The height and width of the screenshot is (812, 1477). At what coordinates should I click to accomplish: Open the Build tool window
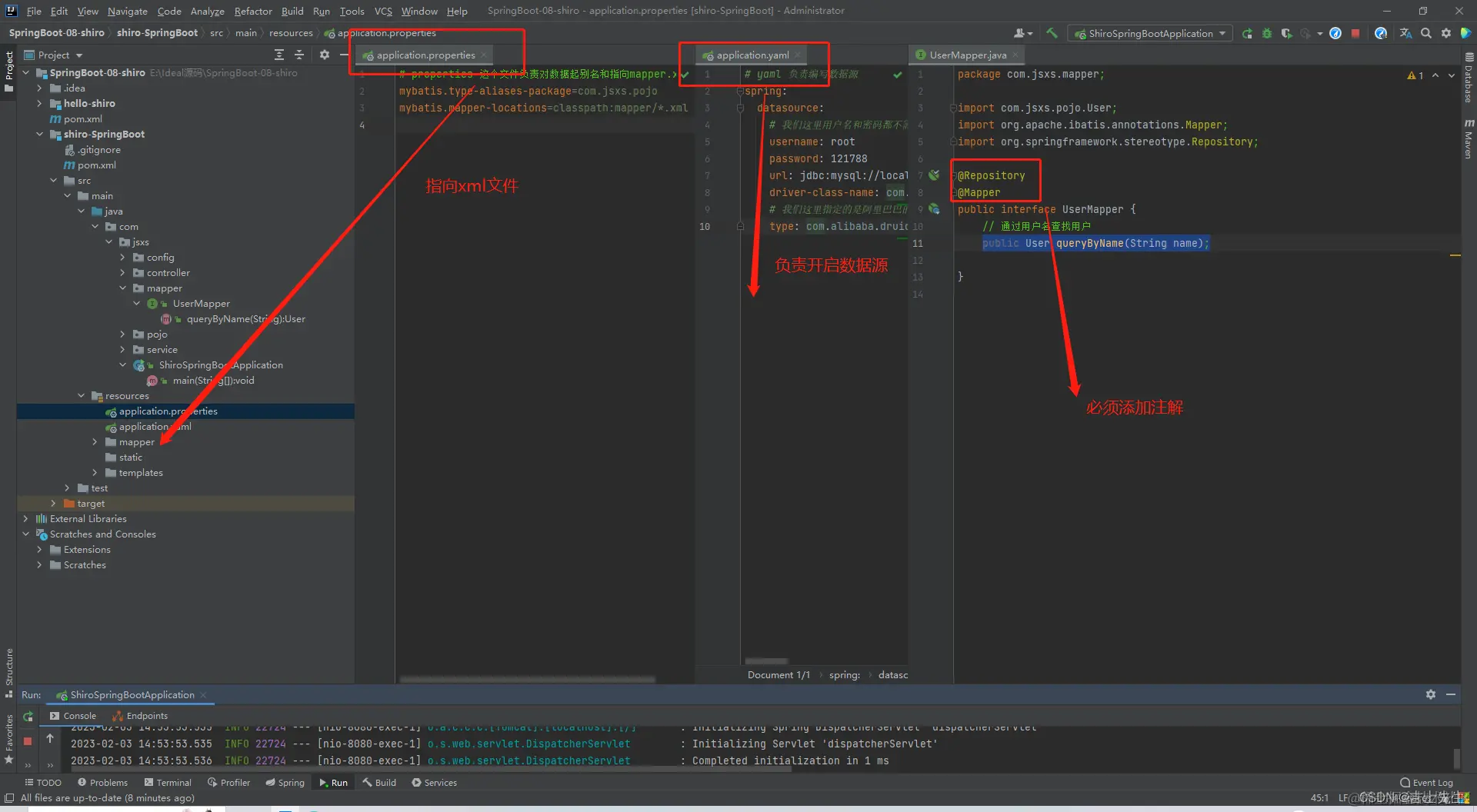pyautogui.click(x=379, y=783)
